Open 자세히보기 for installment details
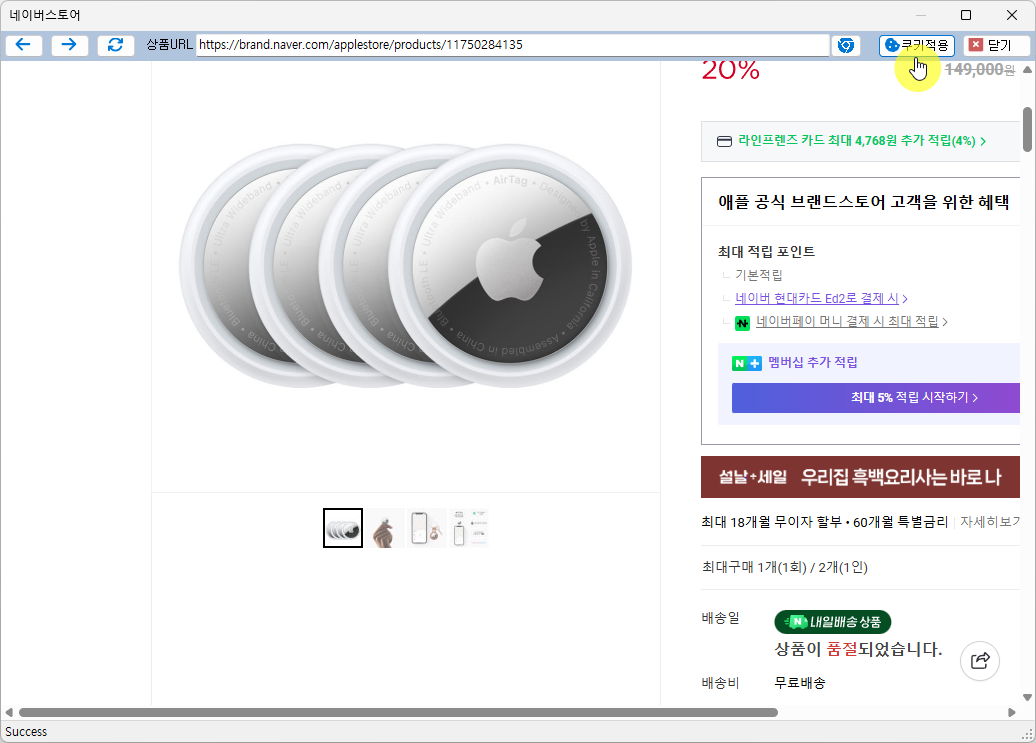The width and height of the screenshot is (1036, 743). coord(990,522)
